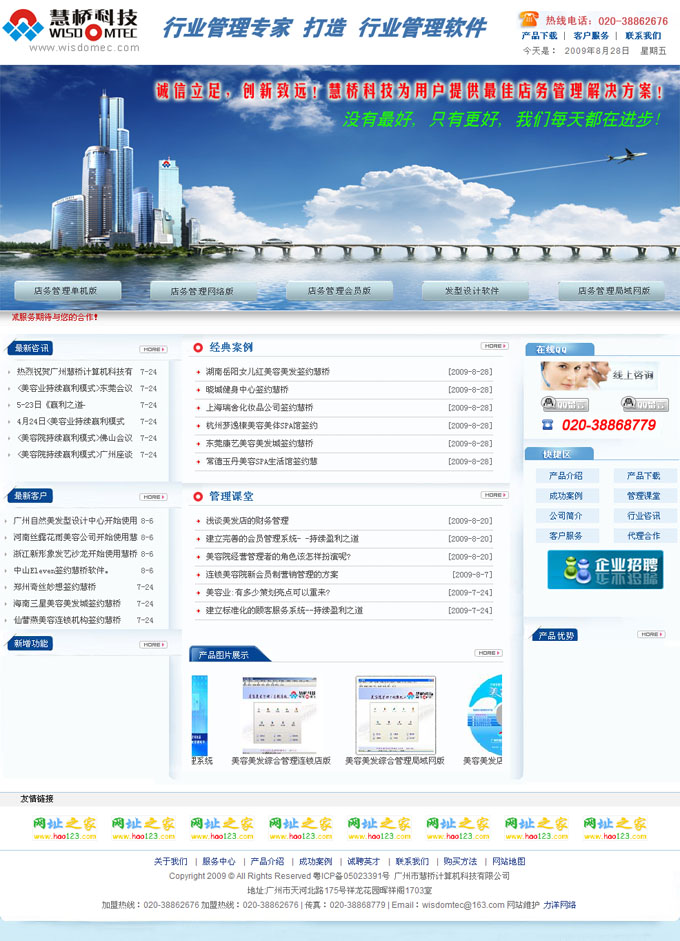Click 网站地图 in the footer menu

point(508,861)
